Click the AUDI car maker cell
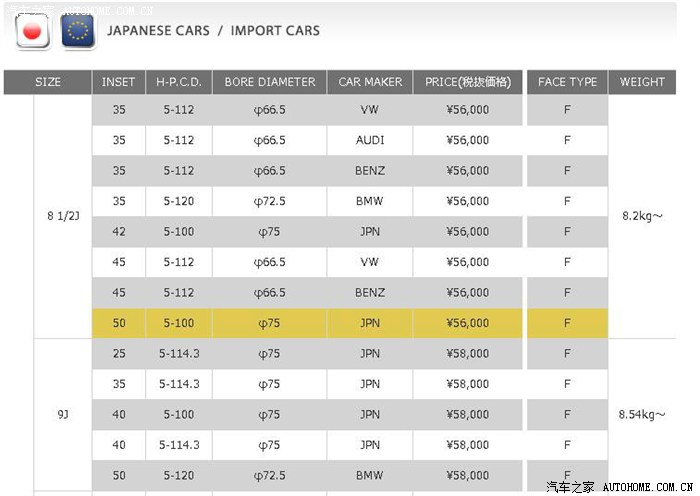Viewport: 700px width, 496px height. tap(370, 140)
